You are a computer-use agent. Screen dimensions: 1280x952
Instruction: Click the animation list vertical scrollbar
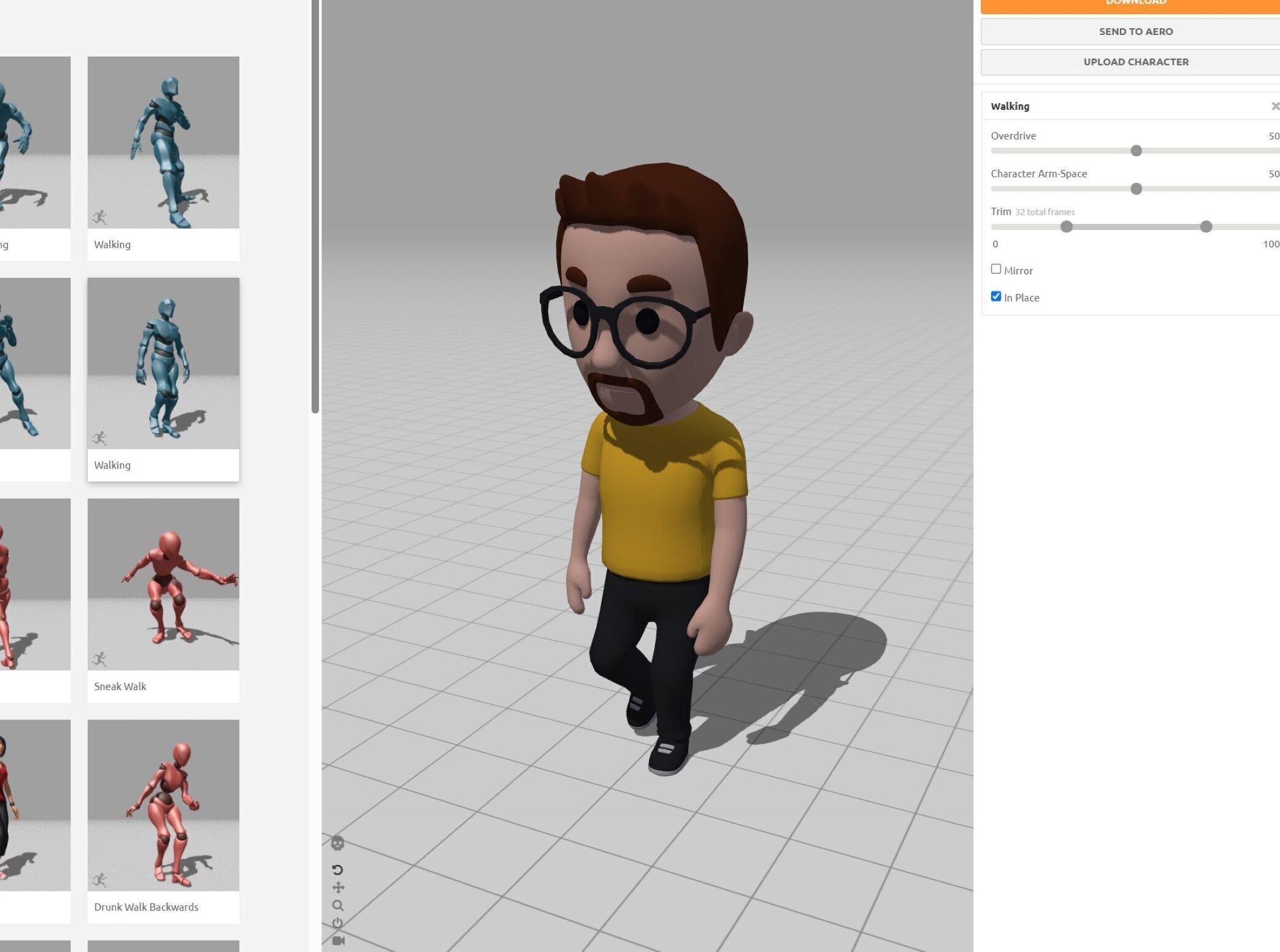click(315, 207)
